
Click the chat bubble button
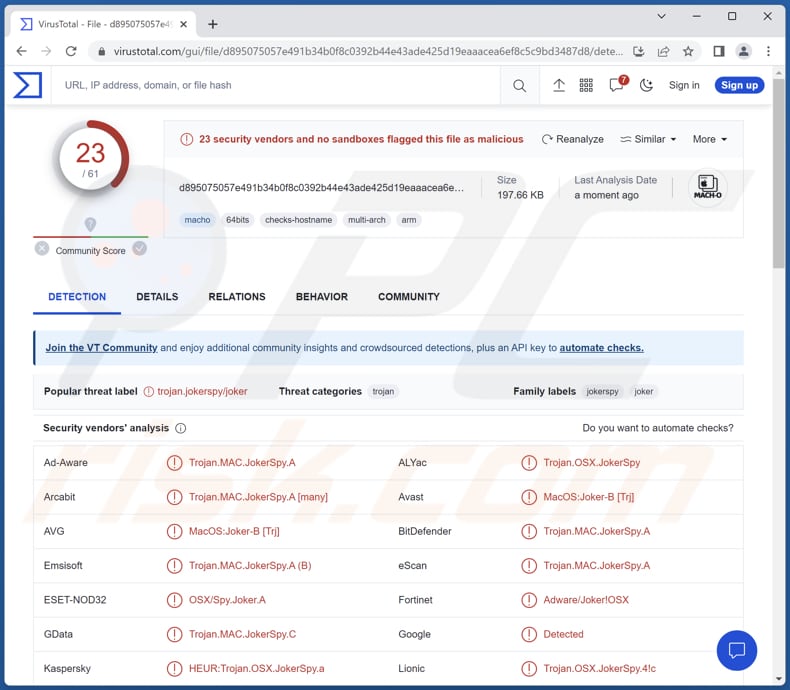737,650
